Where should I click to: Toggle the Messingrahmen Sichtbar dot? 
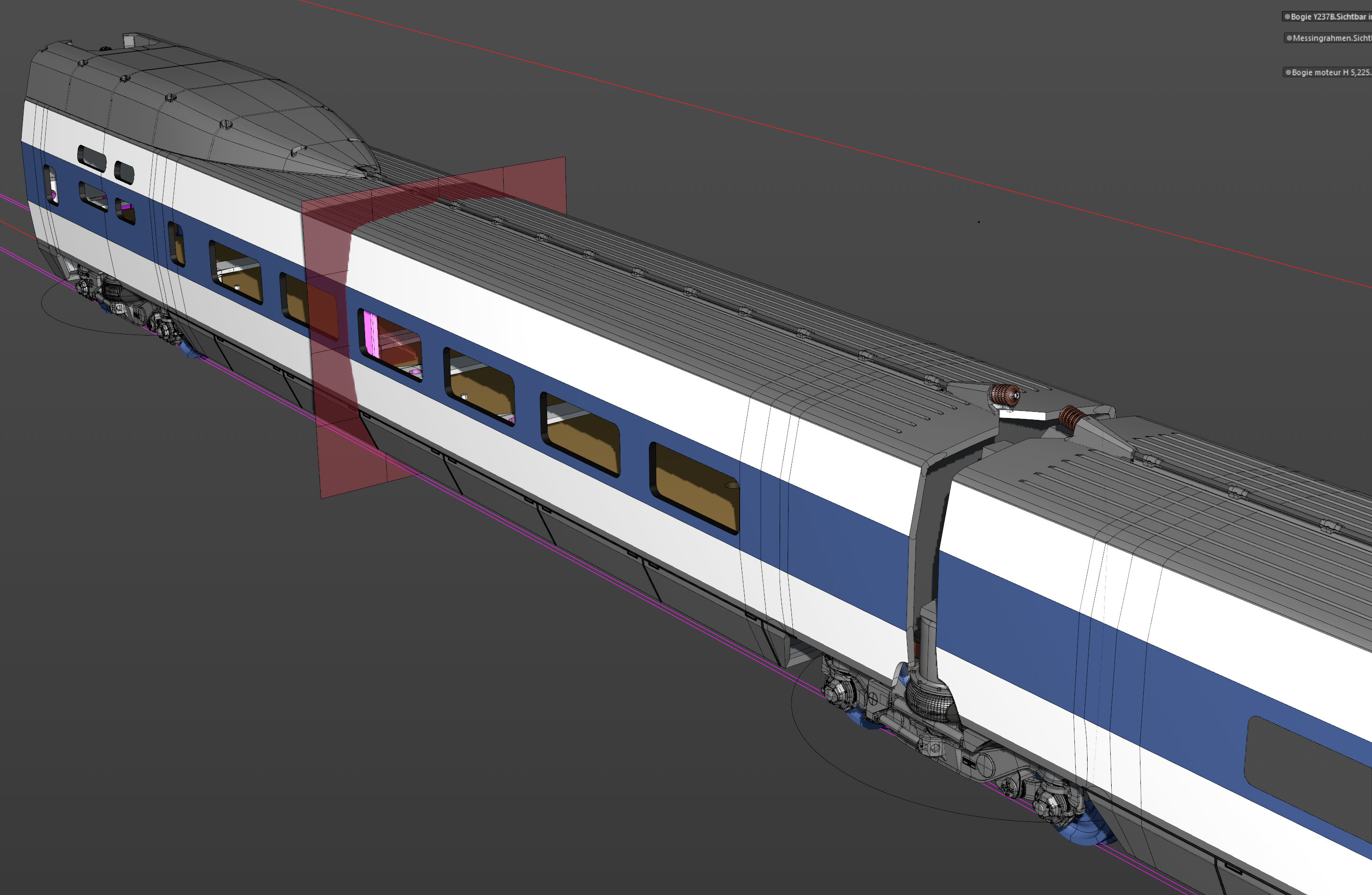click(1289, 38)
